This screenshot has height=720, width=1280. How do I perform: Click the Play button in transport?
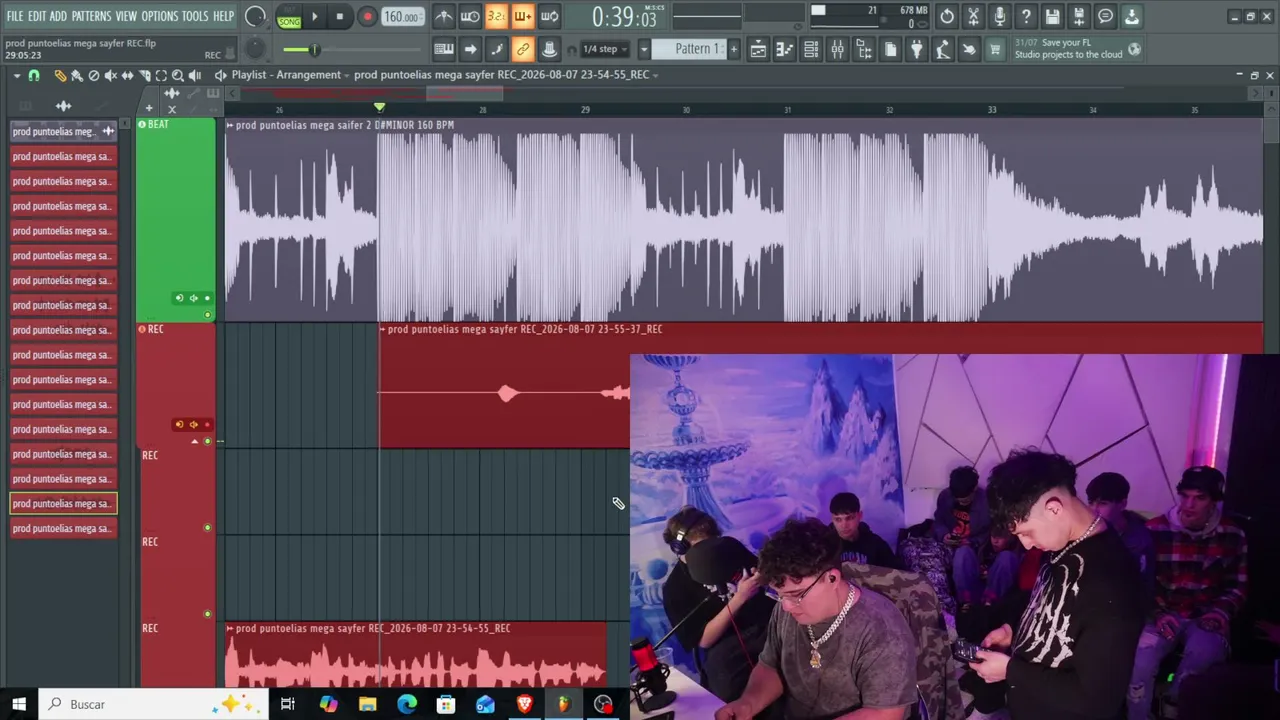314,17
